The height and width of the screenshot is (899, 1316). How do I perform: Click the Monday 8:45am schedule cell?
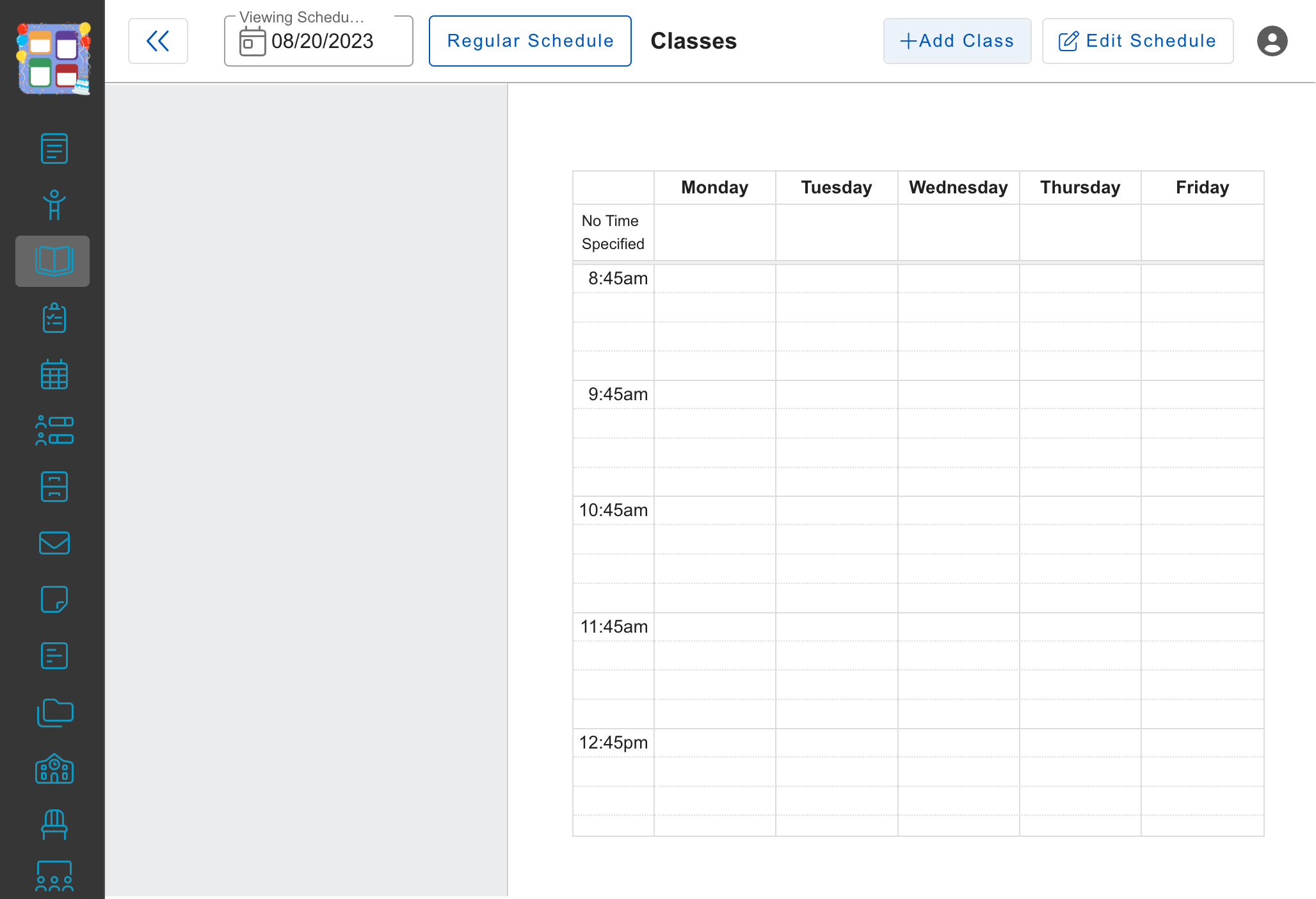click(714, 279)
